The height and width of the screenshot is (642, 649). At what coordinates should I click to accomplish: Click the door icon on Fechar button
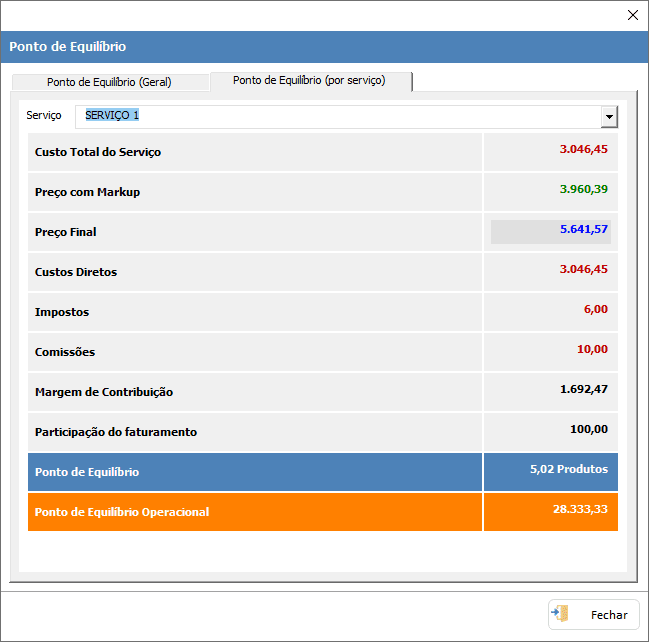pyautogui.click(x=560, y=614)
